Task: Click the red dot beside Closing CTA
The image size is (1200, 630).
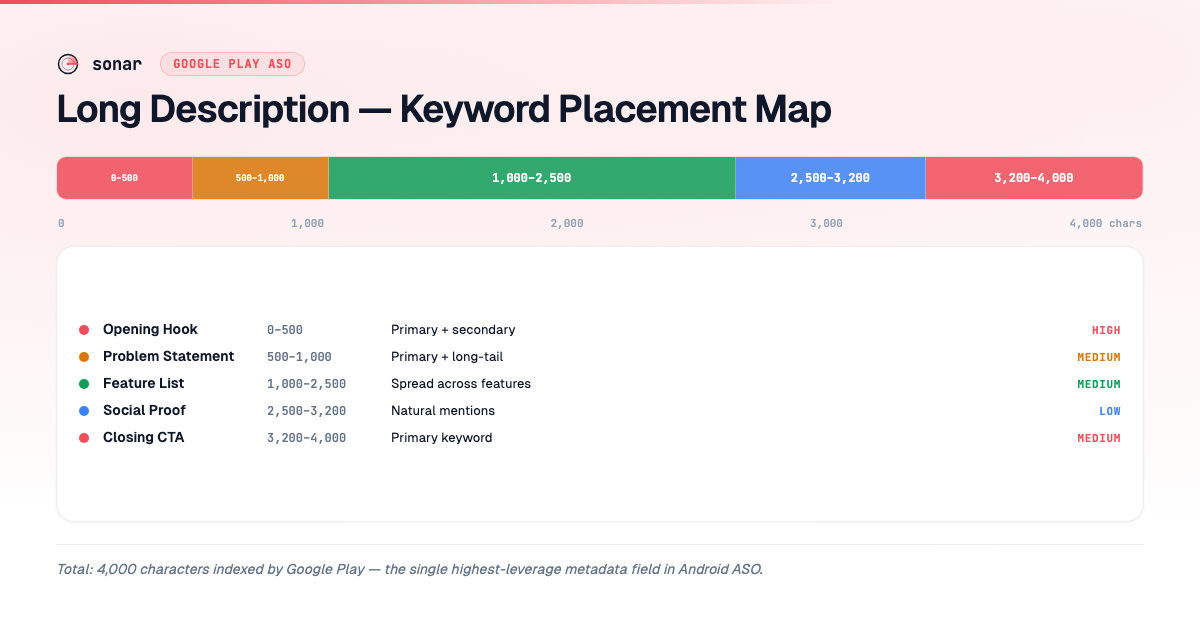Action: 84,438
